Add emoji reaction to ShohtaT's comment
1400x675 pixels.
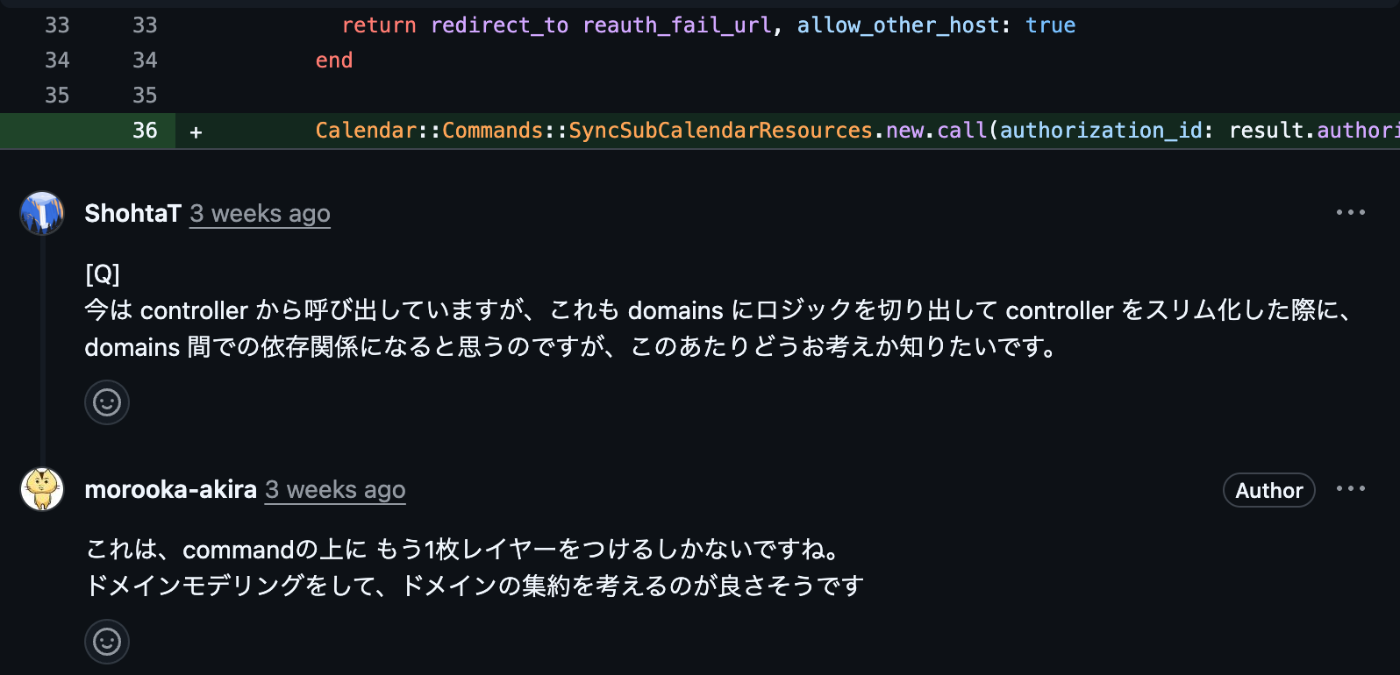coord(107,402)
